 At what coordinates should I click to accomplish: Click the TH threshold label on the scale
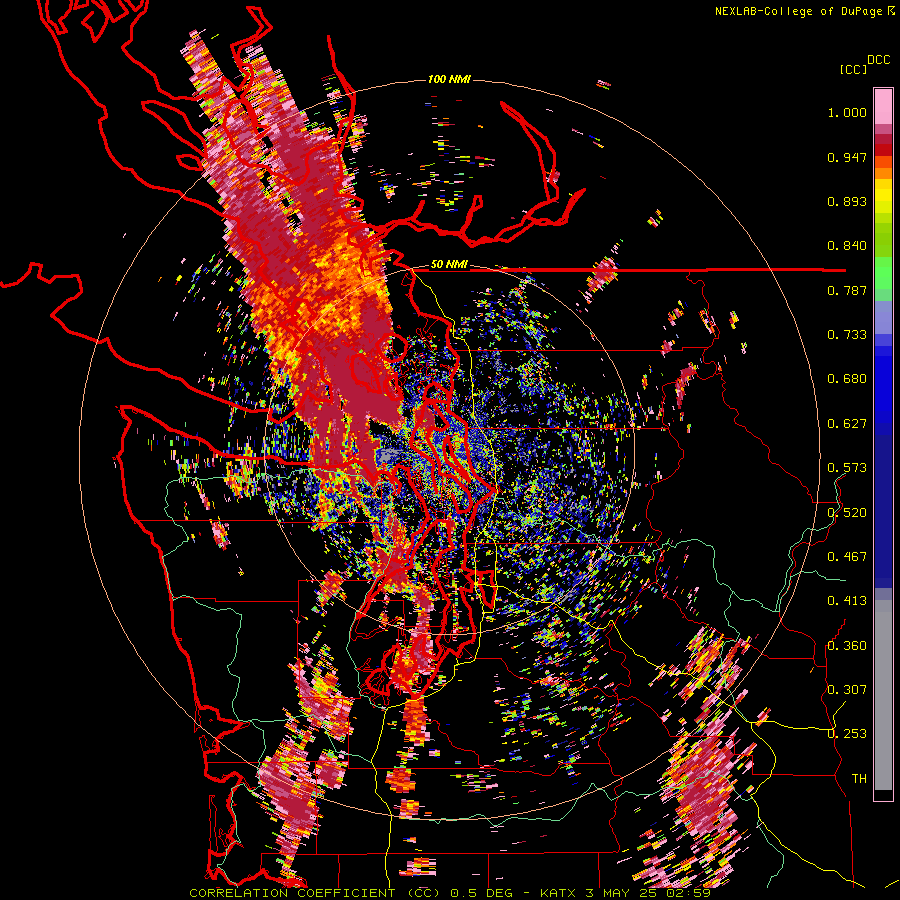coord(859,778)
